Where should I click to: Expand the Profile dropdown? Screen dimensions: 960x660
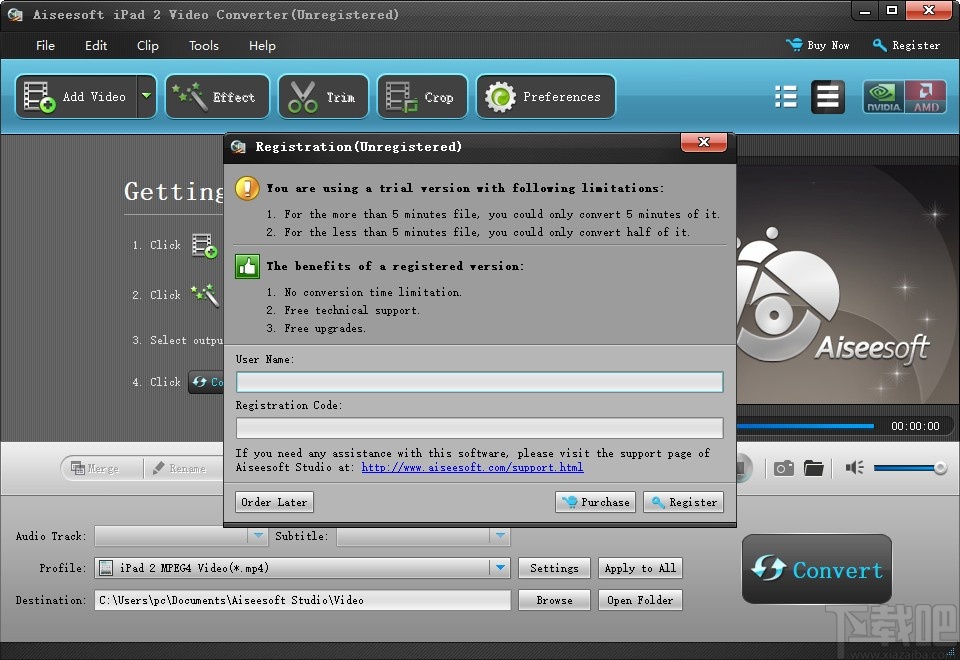(500, 568)
